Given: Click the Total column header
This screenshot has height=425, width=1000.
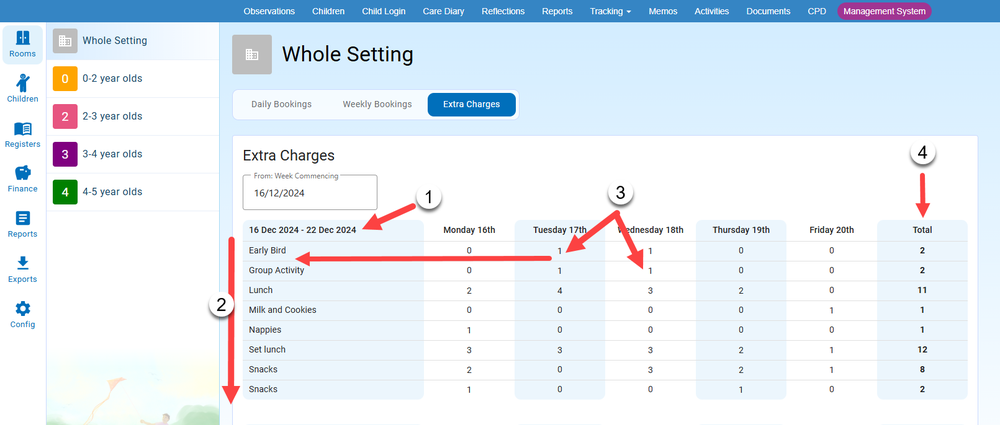Looking at the screenshot, I should [922, 230].
